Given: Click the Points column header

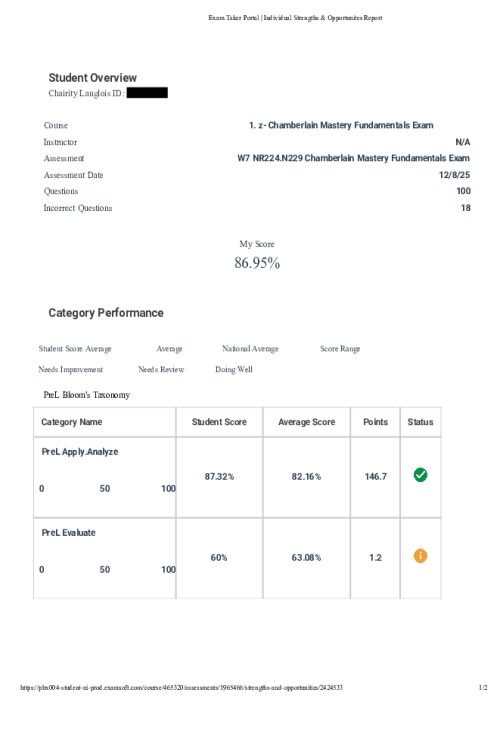Looking at the screenshot, I should point(375,422).
